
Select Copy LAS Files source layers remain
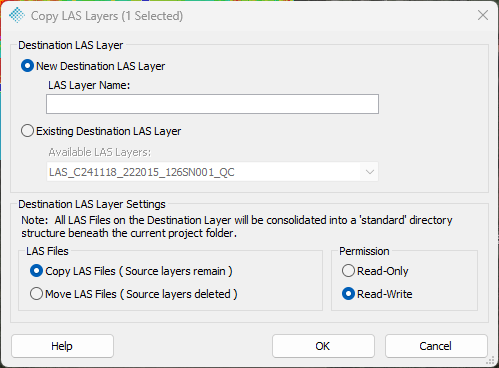coord(36,271)
